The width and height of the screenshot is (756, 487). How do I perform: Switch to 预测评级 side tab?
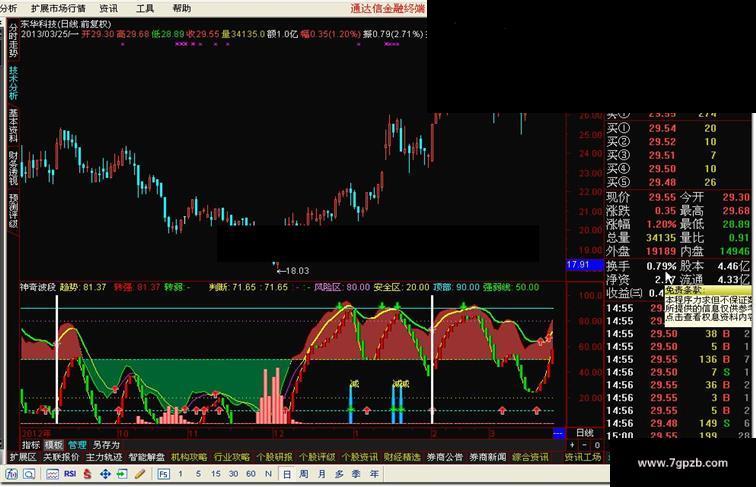pos(13,211)
